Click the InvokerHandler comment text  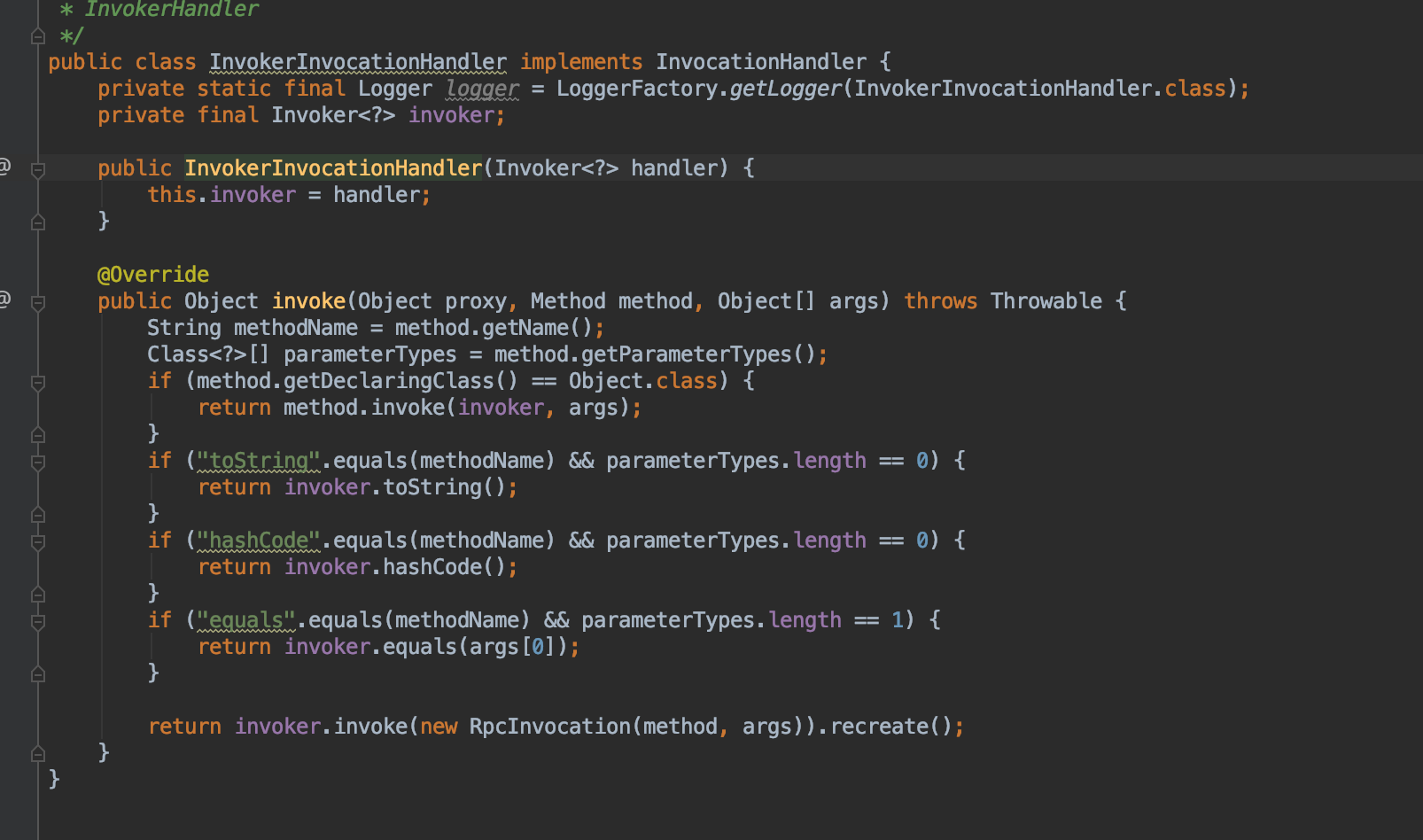point(171,10)
